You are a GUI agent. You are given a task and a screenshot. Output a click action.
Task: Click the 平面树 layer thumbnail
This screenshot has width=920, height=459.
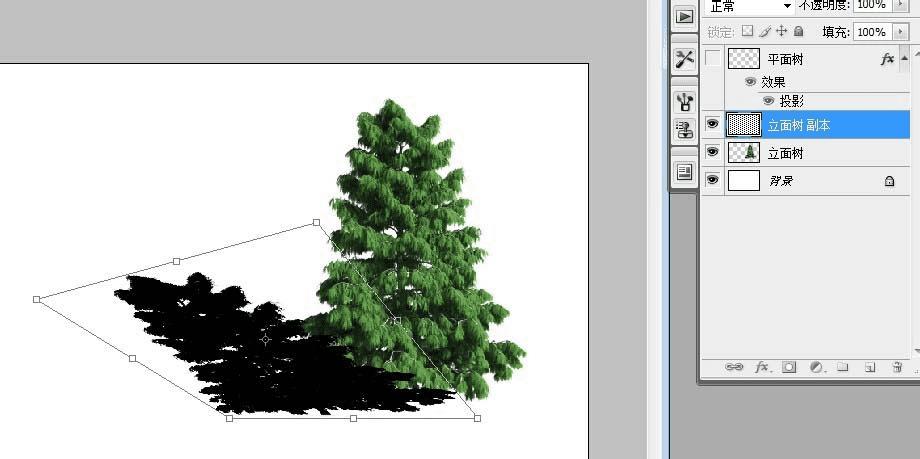[743, 59]
